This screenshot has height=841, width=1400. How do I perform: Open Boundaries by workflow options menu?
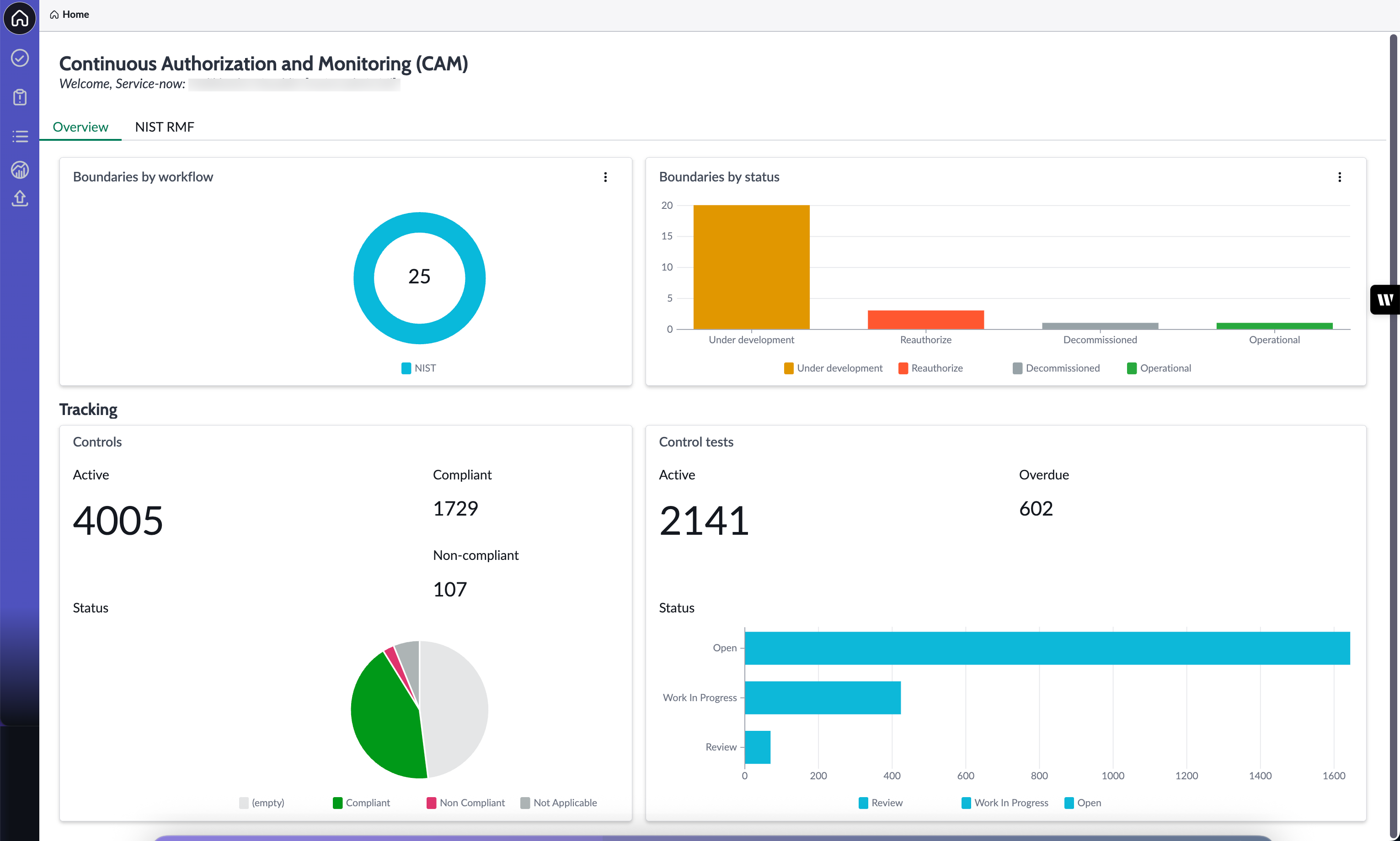pos(605,177)
